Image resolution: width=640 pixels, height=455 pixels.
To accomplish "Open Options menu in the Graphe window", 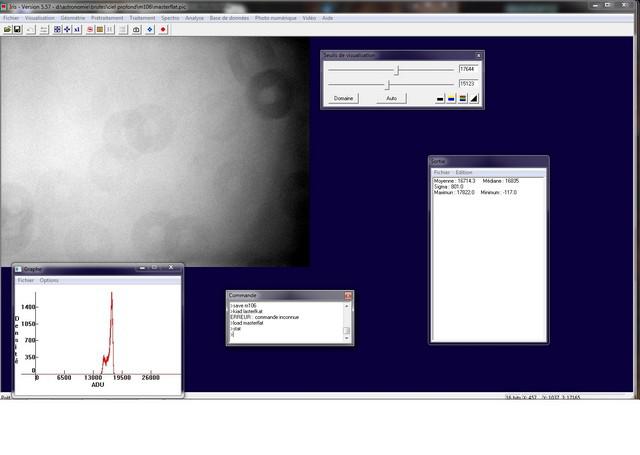I will click(x=49, y=280).
